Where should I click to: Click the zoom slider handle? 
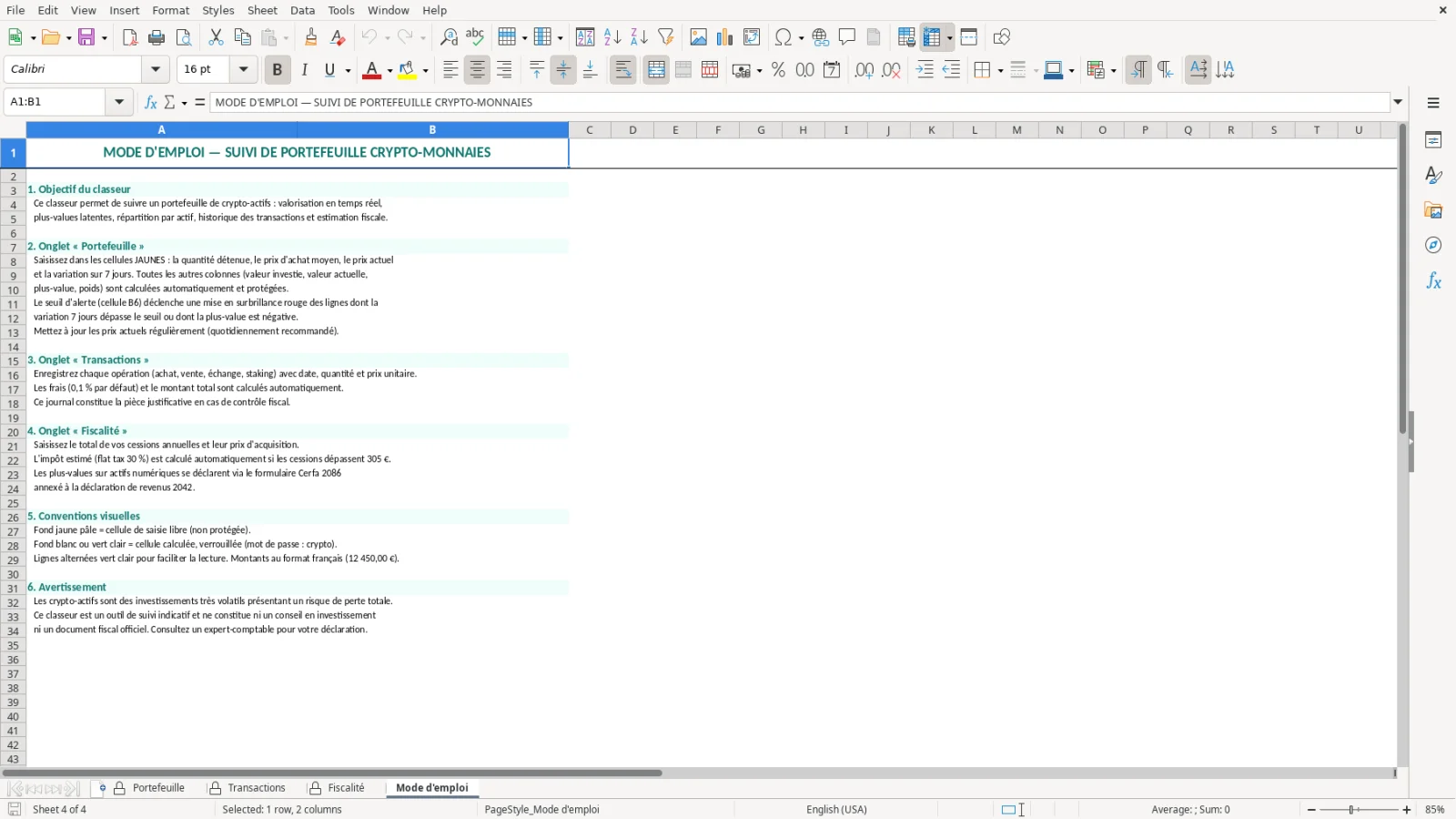tap(1352, 810)
